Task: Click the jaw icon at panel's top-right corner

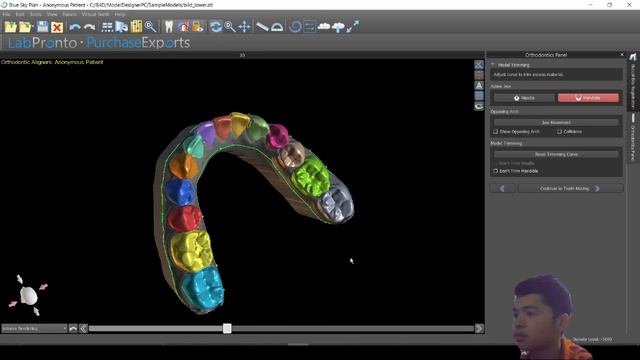Action: point(633,56)
